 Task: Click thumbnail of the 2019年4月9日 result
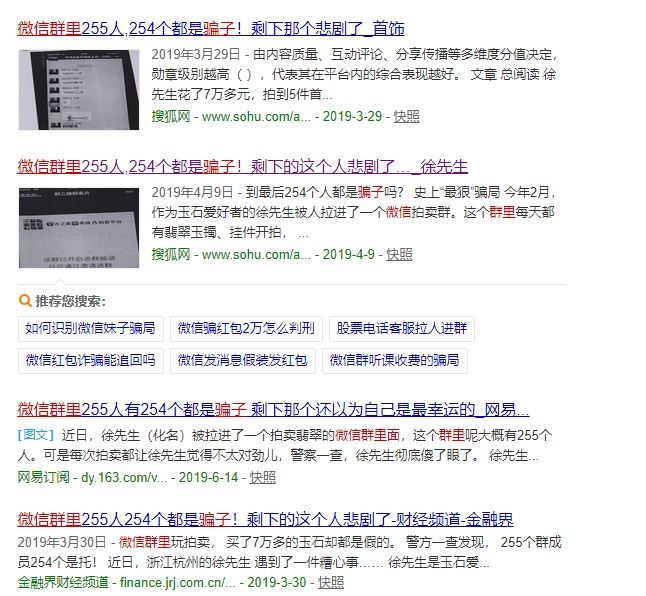pyautogui.click(x=79, y=228)
